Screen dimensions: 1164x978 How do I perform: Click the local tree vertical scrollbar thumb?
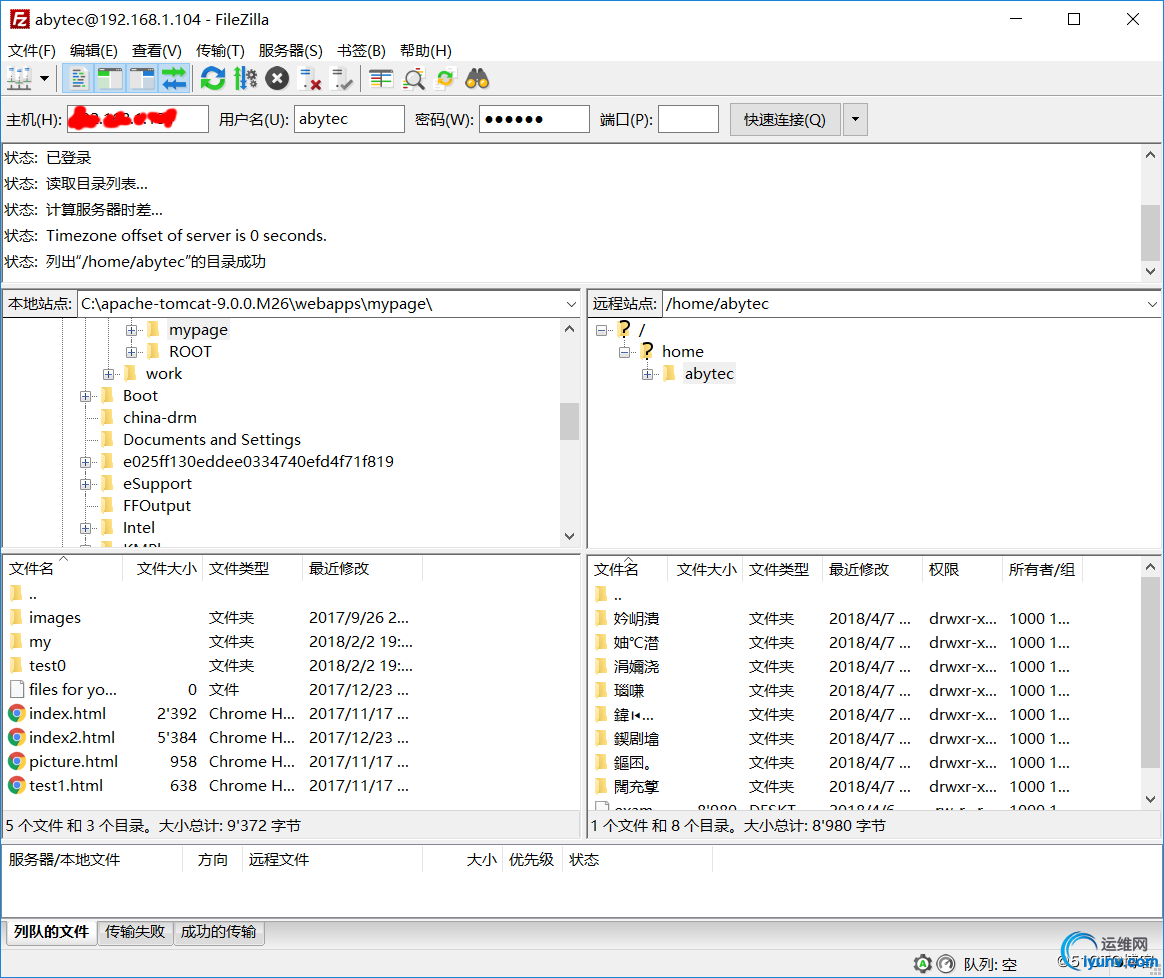point(569,421)
